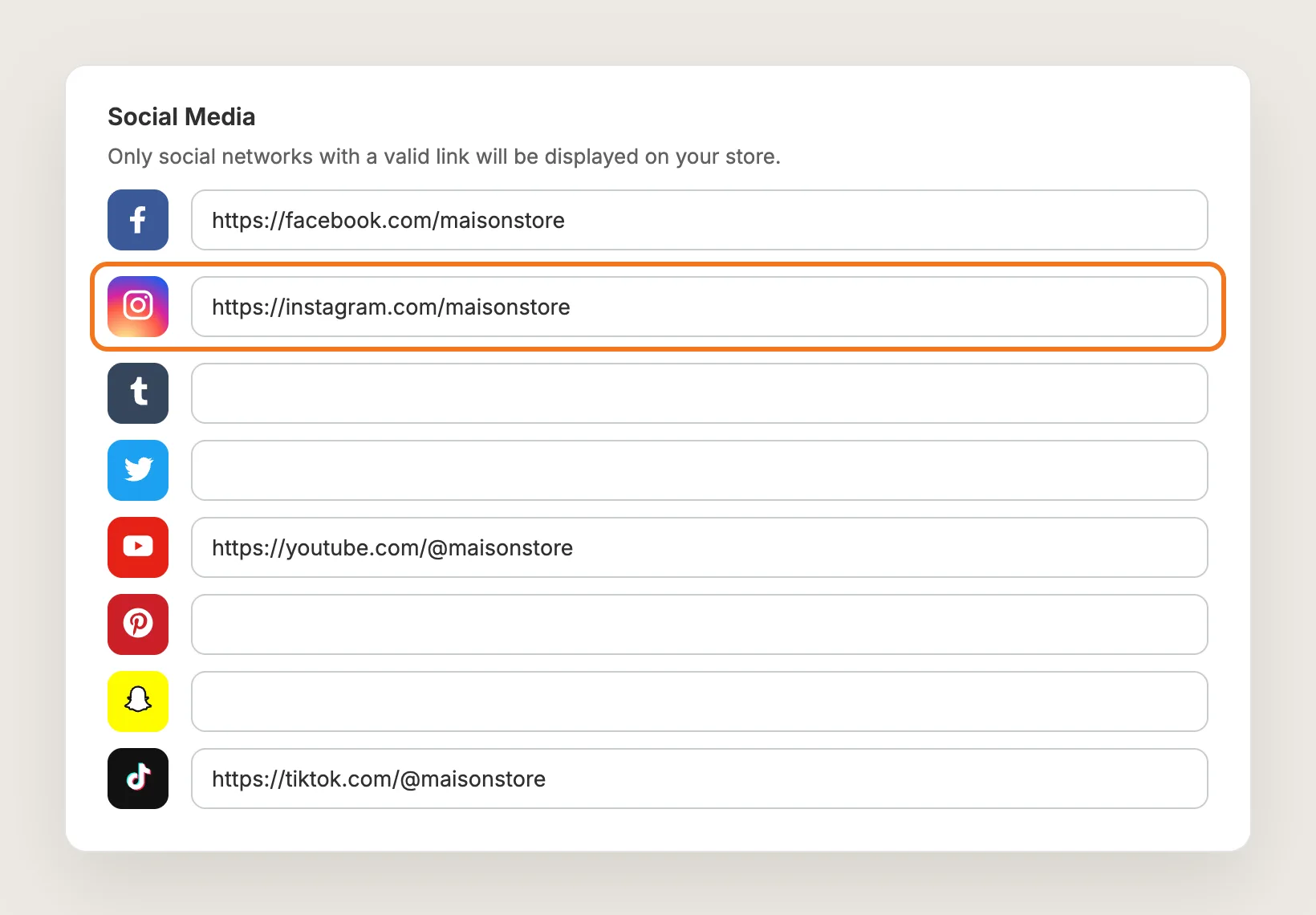Click the TikTok icon
This screenshot has height=915, width=1316.
138,779
